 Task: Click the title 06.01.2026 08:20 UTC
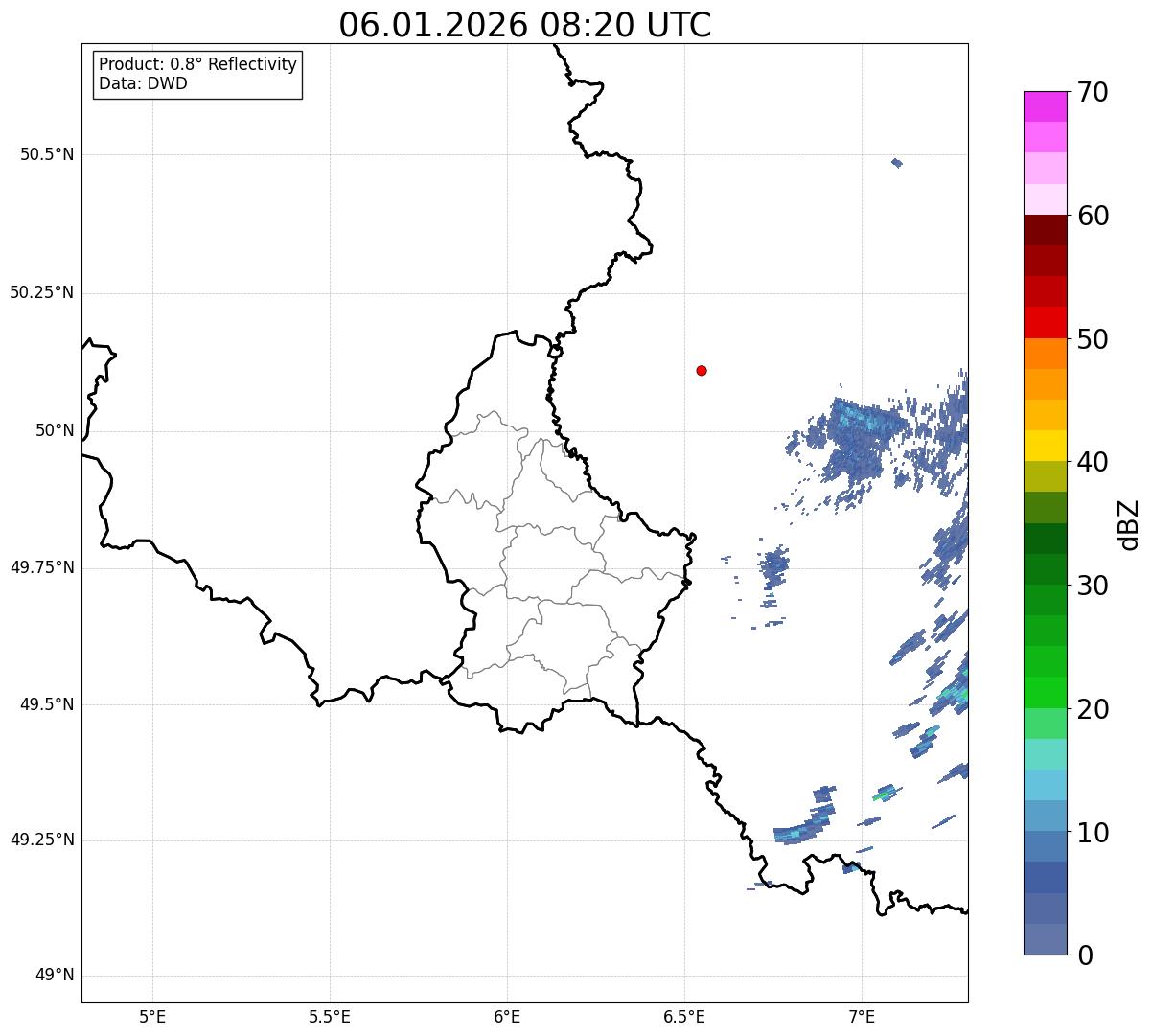pyautogui.click(x=525, y=25)
